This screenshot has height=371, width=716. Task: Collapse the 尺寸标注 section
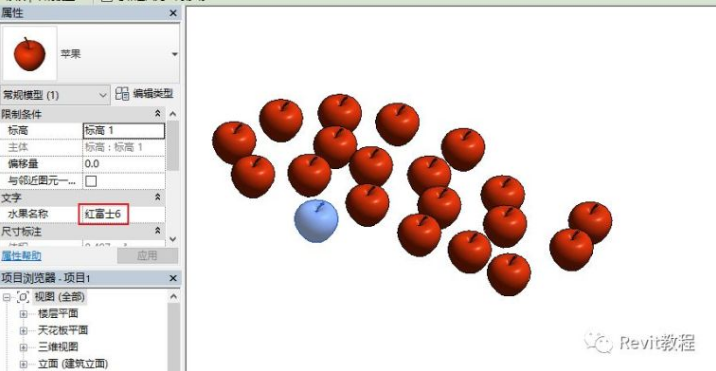(158, 231)
